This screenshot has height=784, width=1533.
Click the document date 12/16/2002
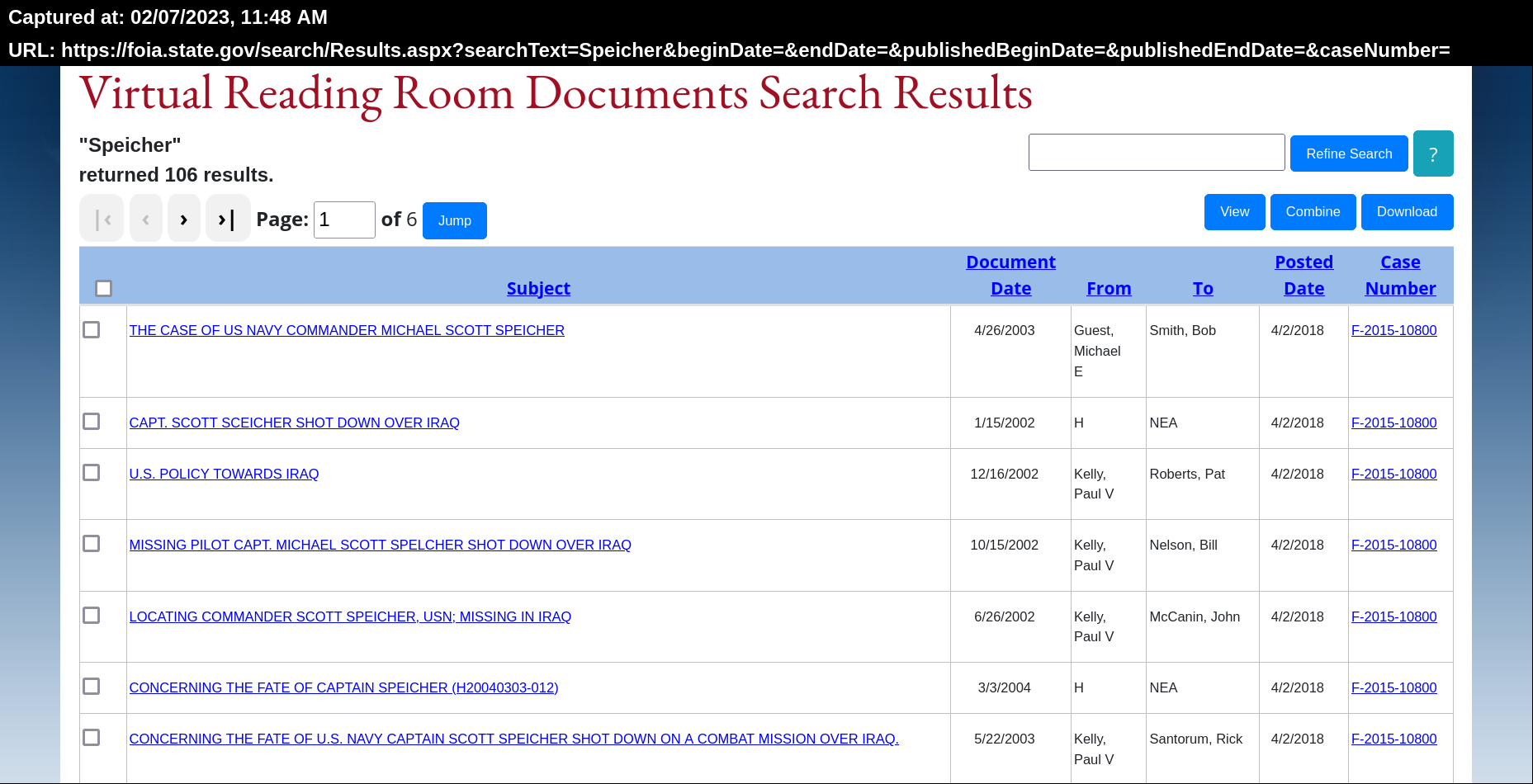click(x=1004, y=474)
